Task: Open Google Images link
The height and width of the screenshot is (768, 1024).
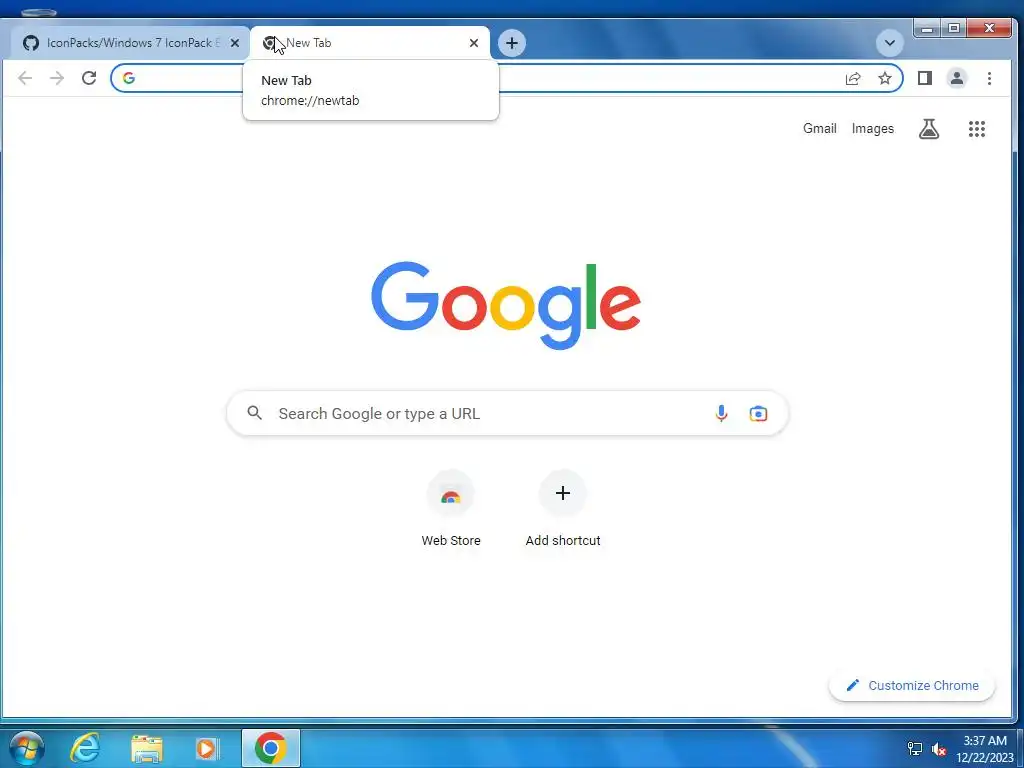Action: (x=872, y=129)
